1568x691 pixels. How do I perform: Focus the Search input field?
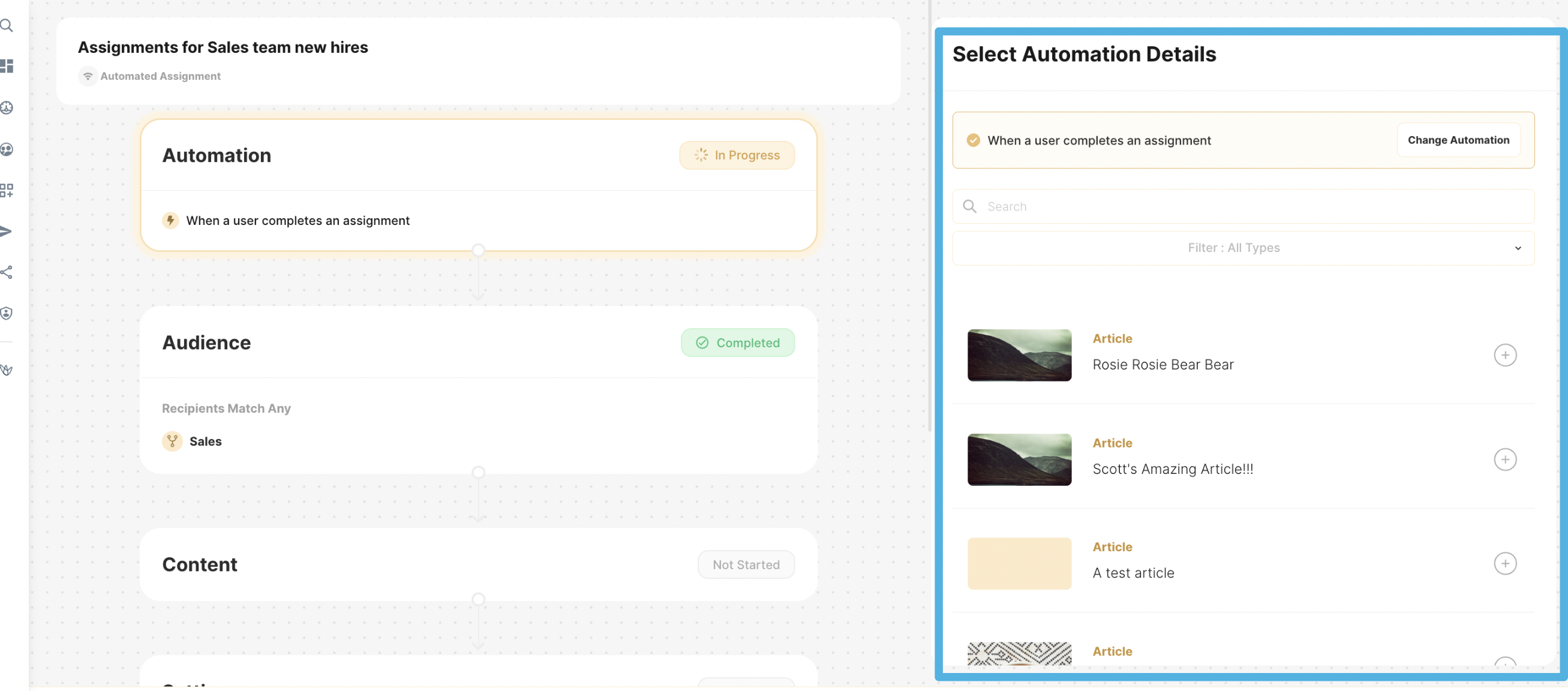pos(1243,206)
